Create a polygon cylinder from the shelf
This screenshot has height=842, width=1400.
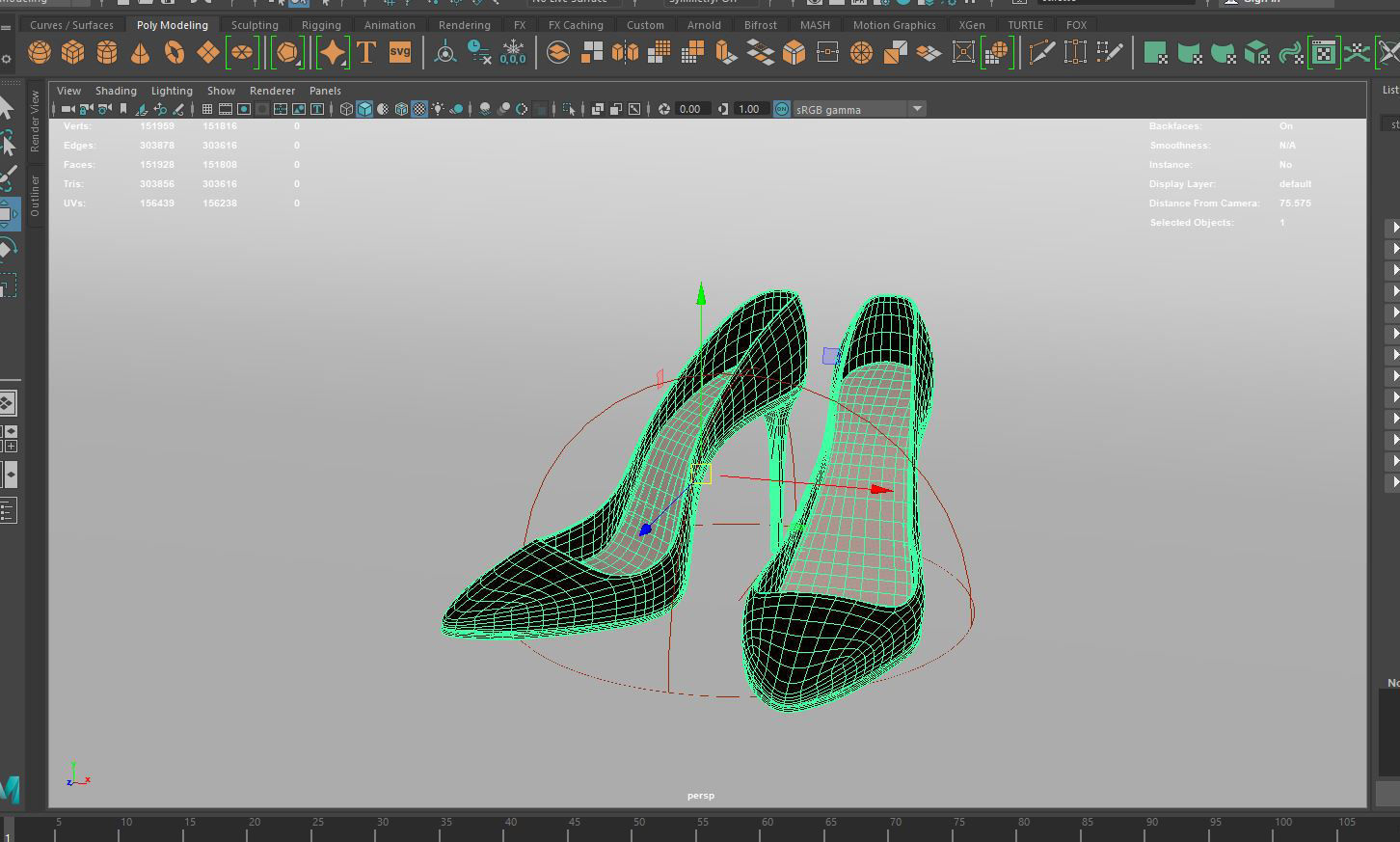point(107,52)
